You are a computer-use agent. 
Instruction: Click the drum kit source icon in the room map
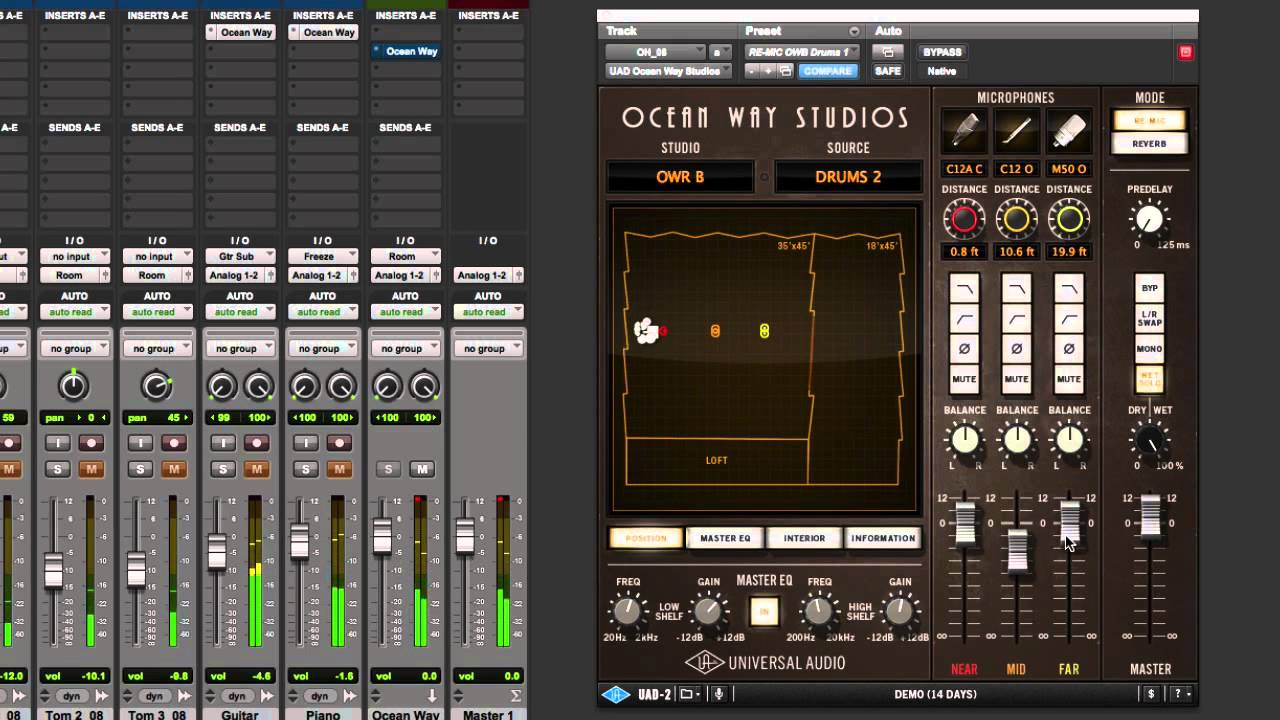[647, 331]
